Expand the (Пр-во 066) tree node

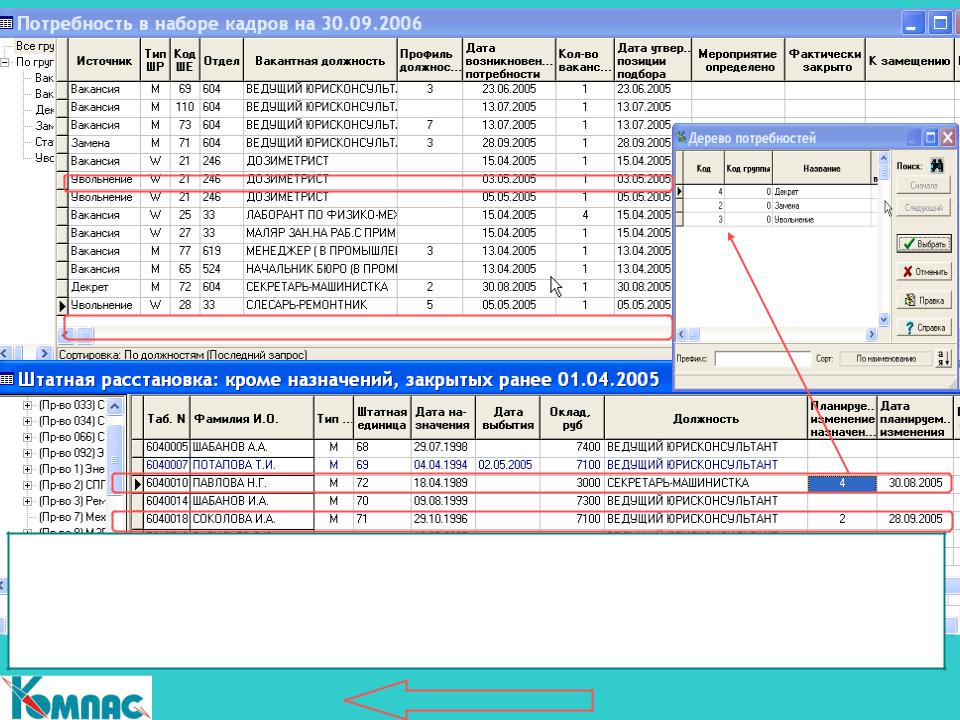coord(27,437)
